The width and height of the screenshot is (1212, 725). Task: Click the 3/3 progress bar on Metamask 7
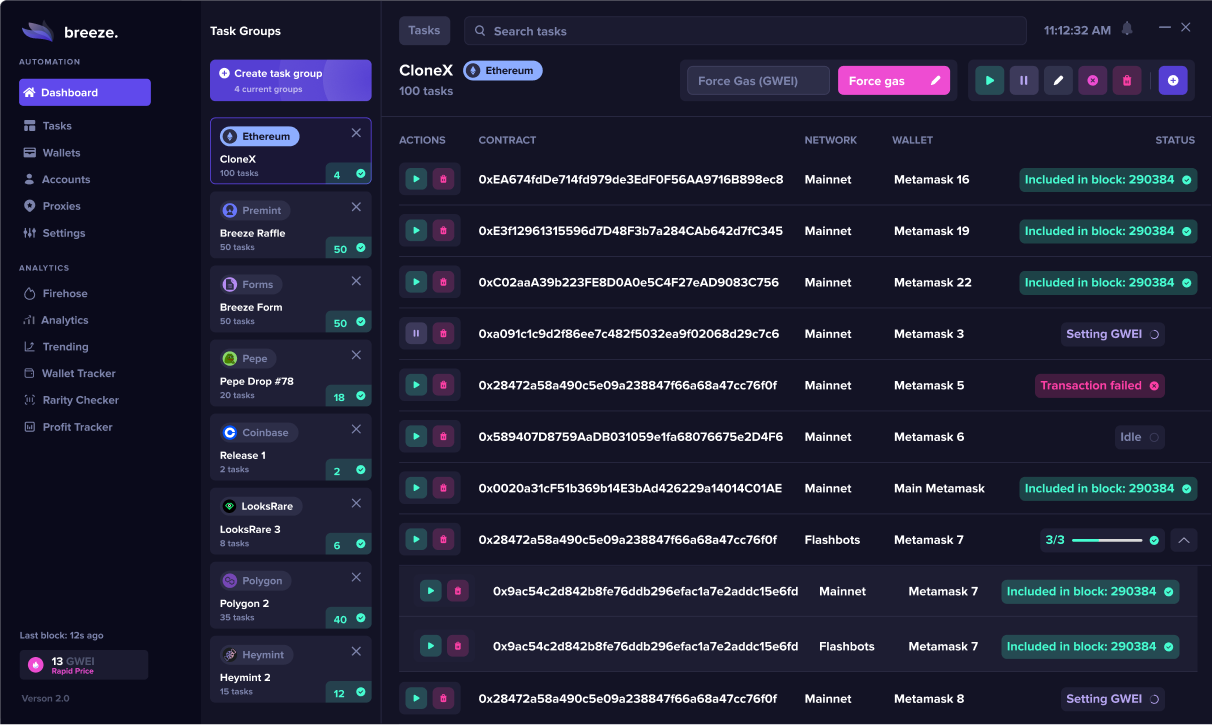[x=1106, y=540]
